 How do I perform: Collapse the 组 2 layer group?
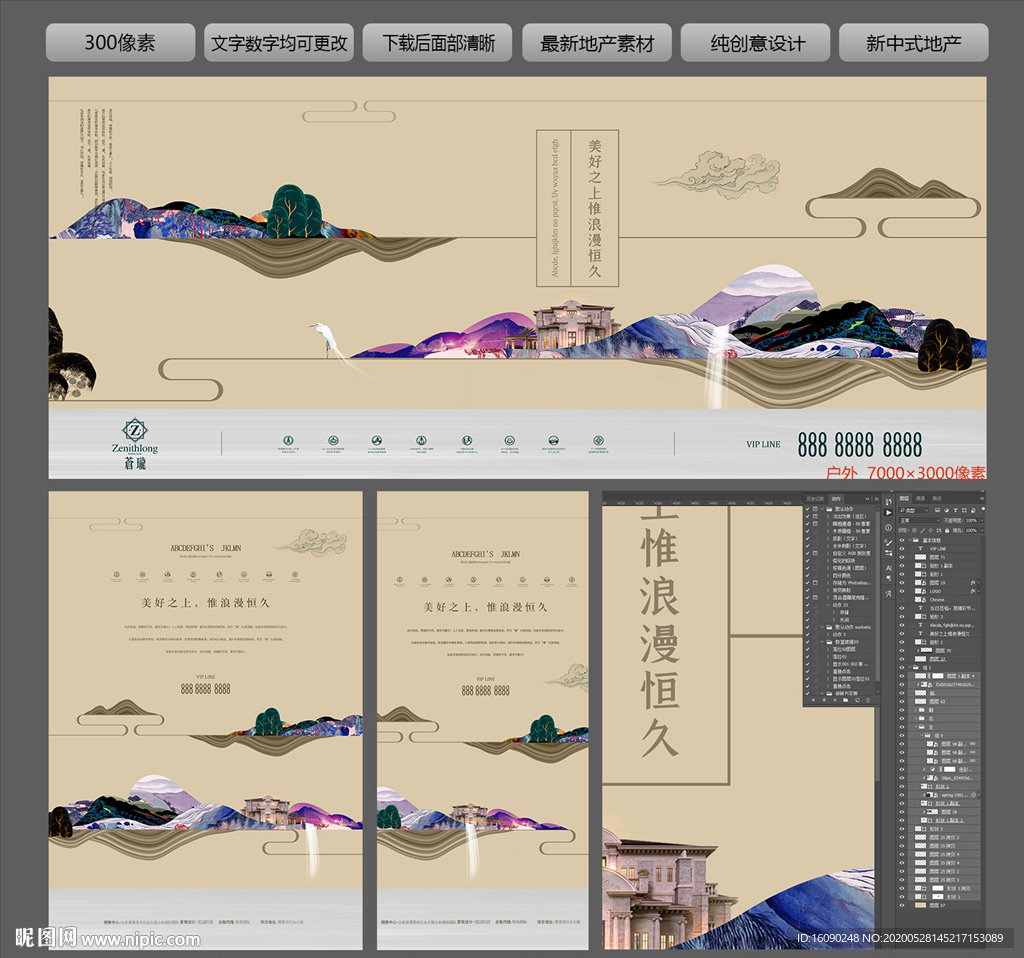coord(912,667)
